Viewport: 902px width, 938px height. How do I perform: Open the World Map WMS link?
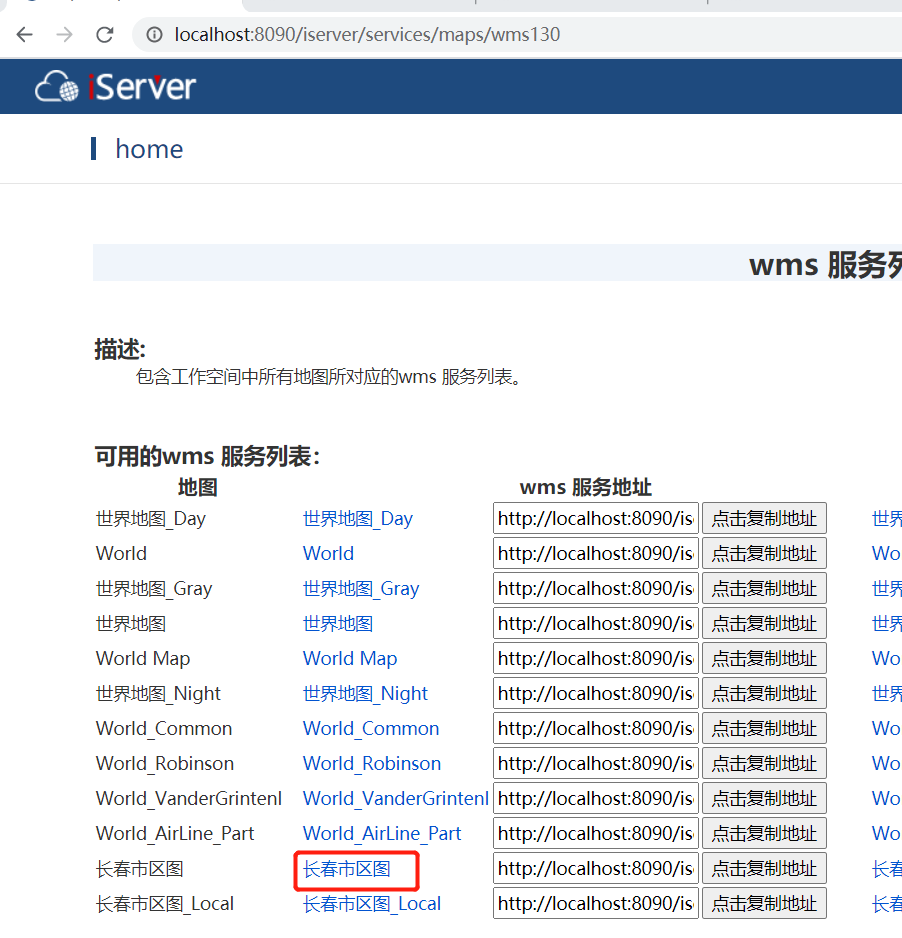(x=350, y=659)
